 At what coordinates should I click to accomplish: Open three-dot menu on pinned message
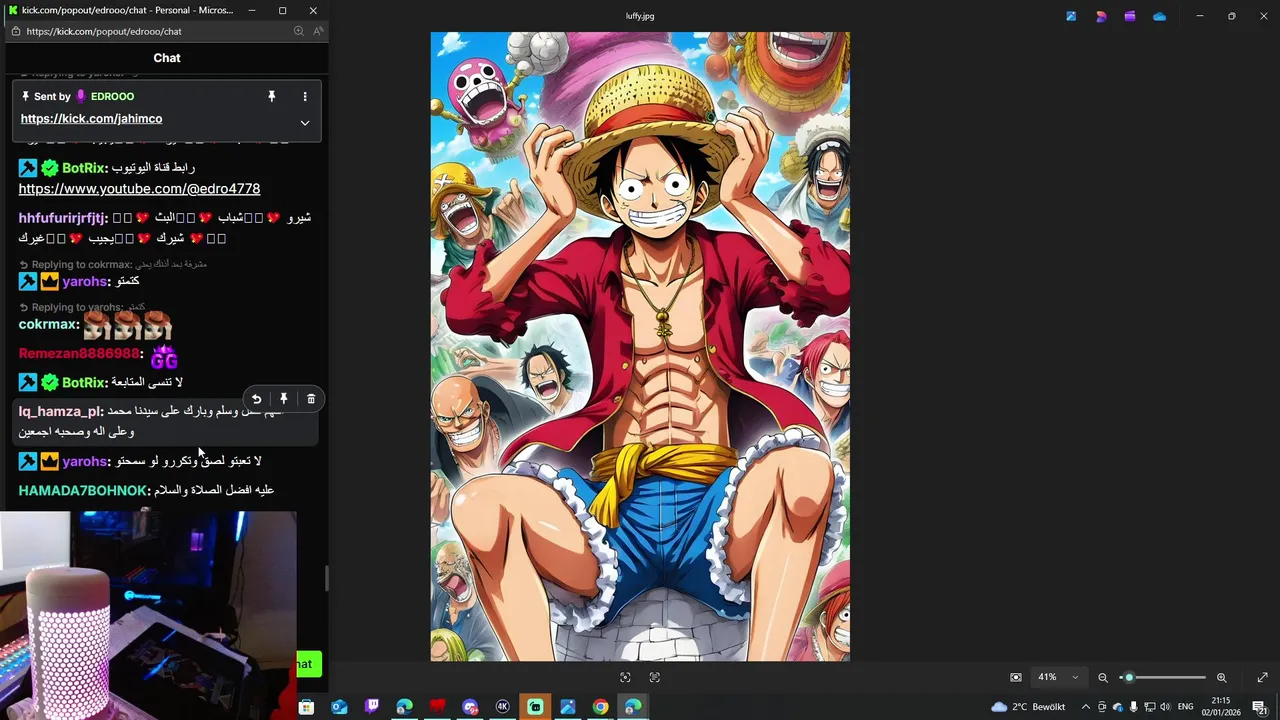tap(305, 96)
